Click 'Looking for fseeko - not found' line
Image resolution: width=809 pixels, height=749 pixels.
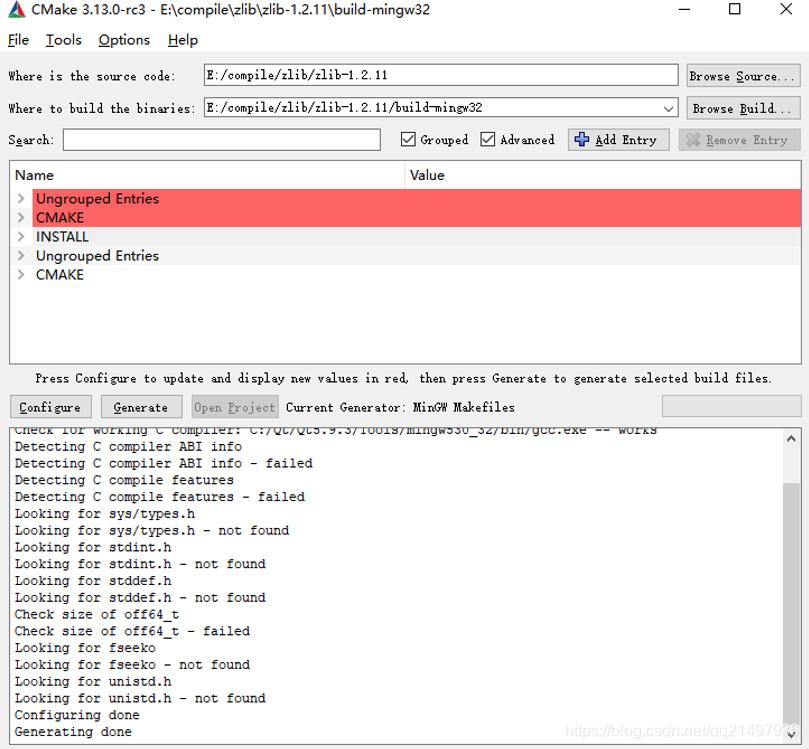tap(133, 664)
